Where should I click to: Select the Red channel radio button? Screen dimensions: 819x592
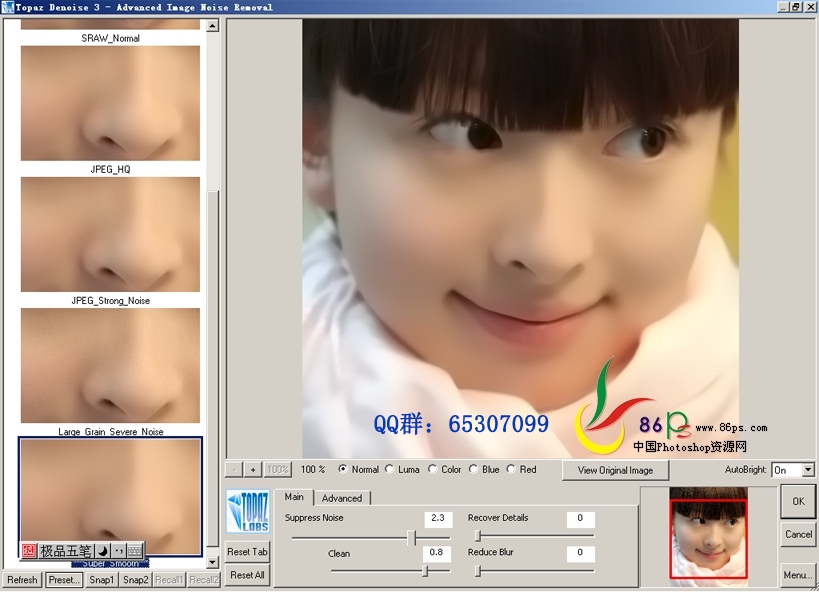(x=511, y=469)
